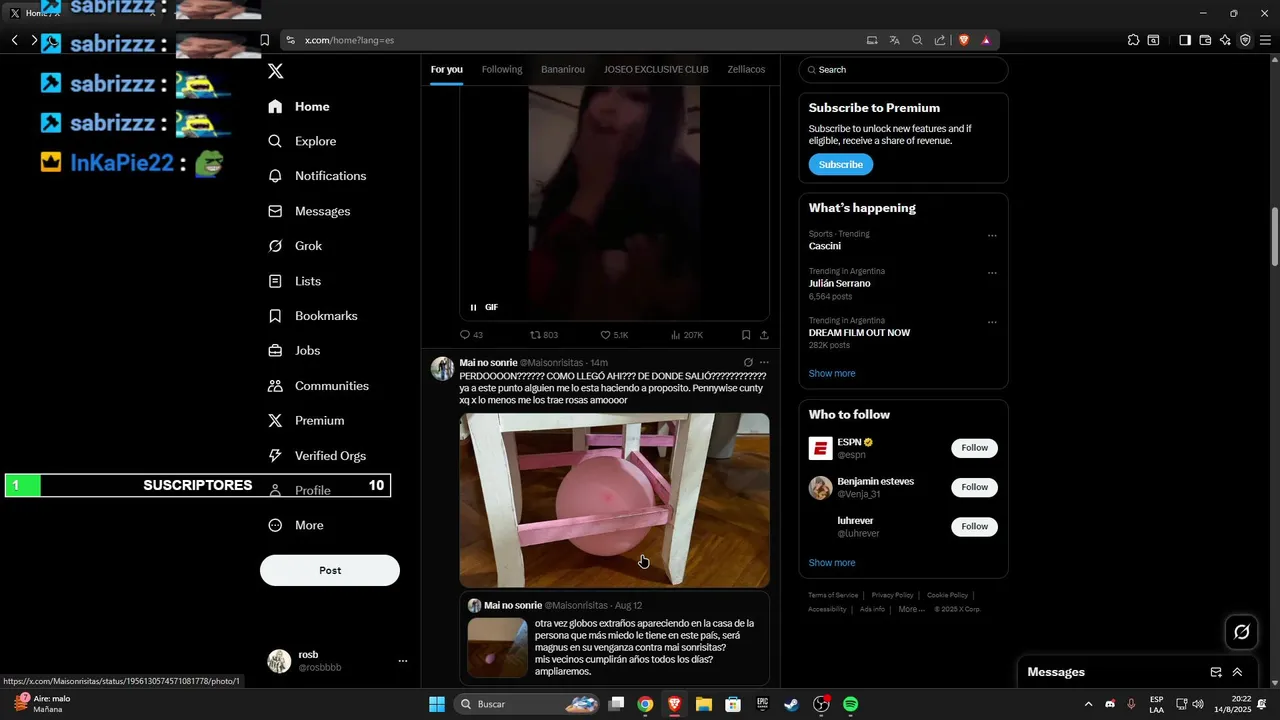This screenshot has height=720, width=1280.
Task: Go to Home in sidebar
Action: (299, 107)
